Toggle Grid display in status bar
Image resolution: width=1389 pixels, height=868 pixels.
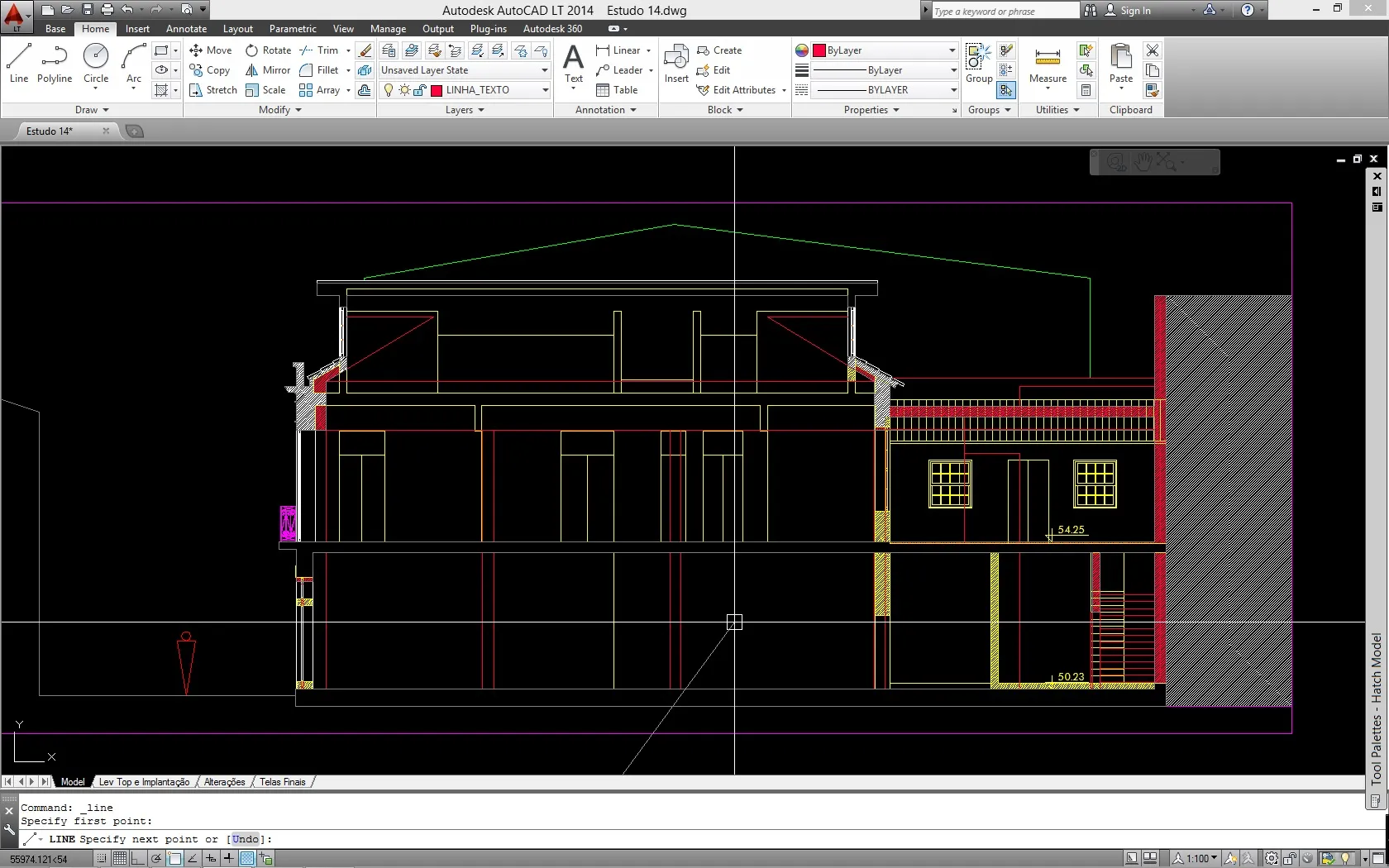[120, 859]
